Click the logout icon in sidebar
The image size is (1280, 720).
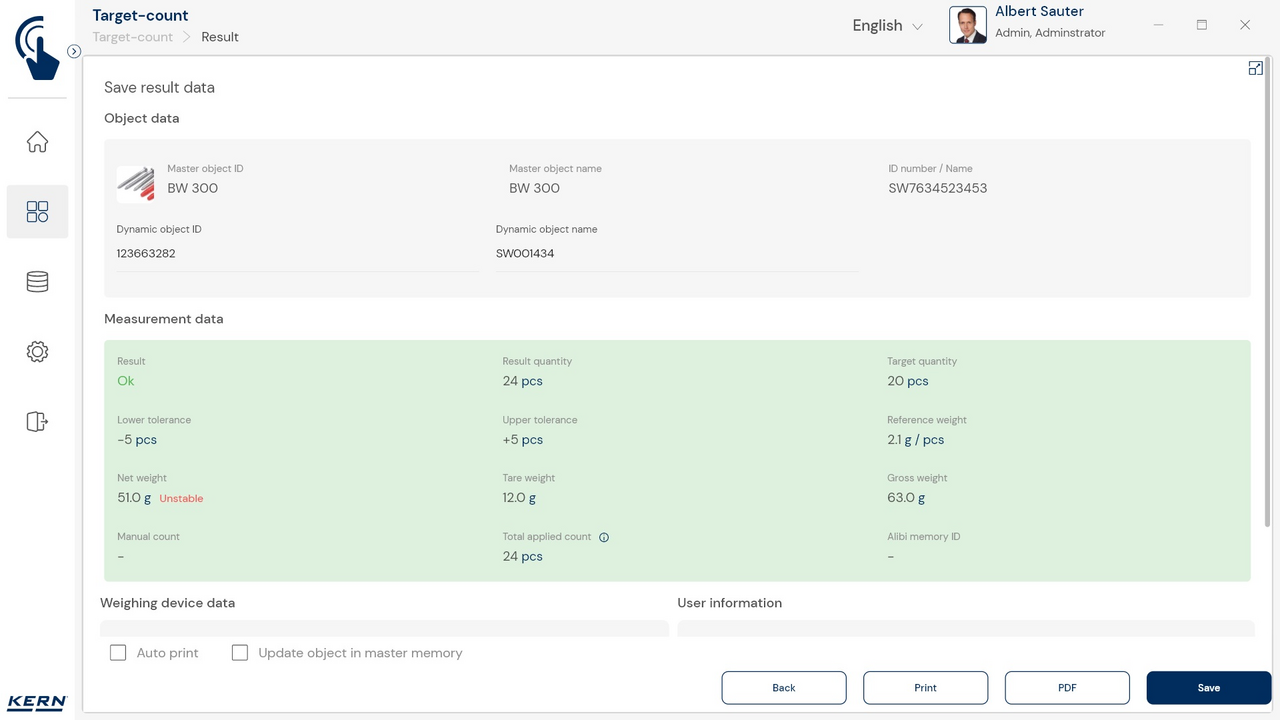[x=37, y=422]
